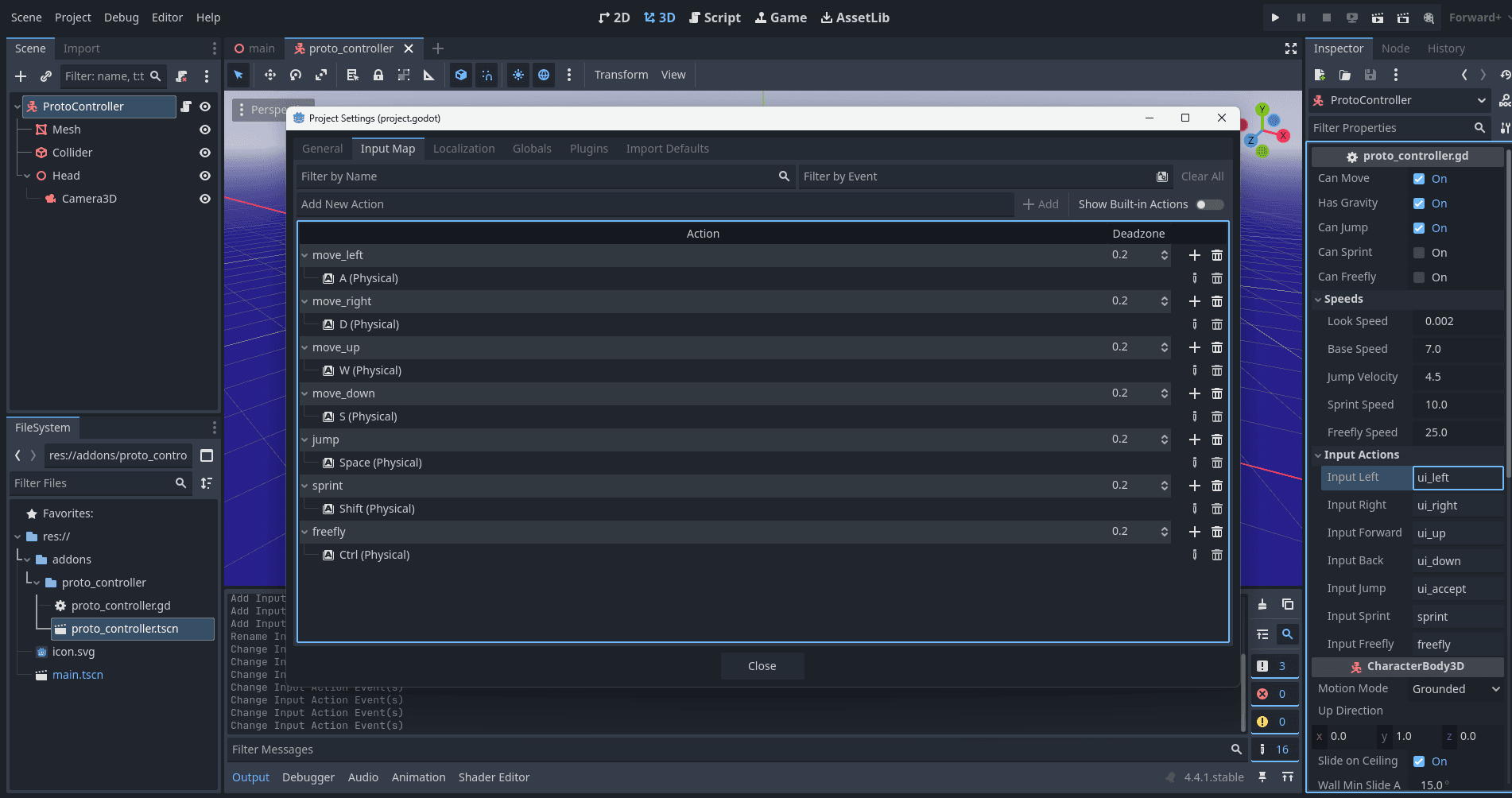Click the Add New Action input field
This screenshot has height=798, width=1512.
tap(655, 204)
